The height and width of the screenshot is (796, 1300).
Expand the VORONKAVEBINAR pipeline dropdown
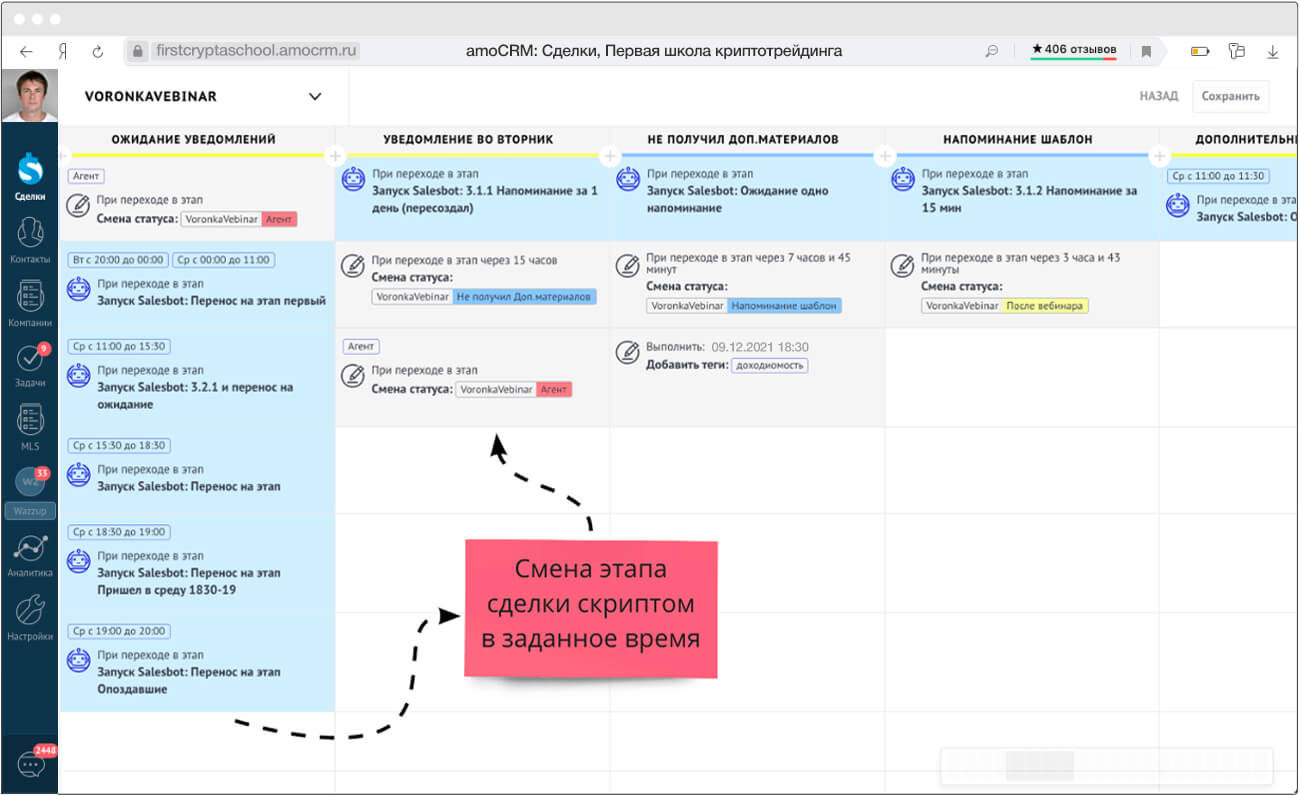pos(315,97)
